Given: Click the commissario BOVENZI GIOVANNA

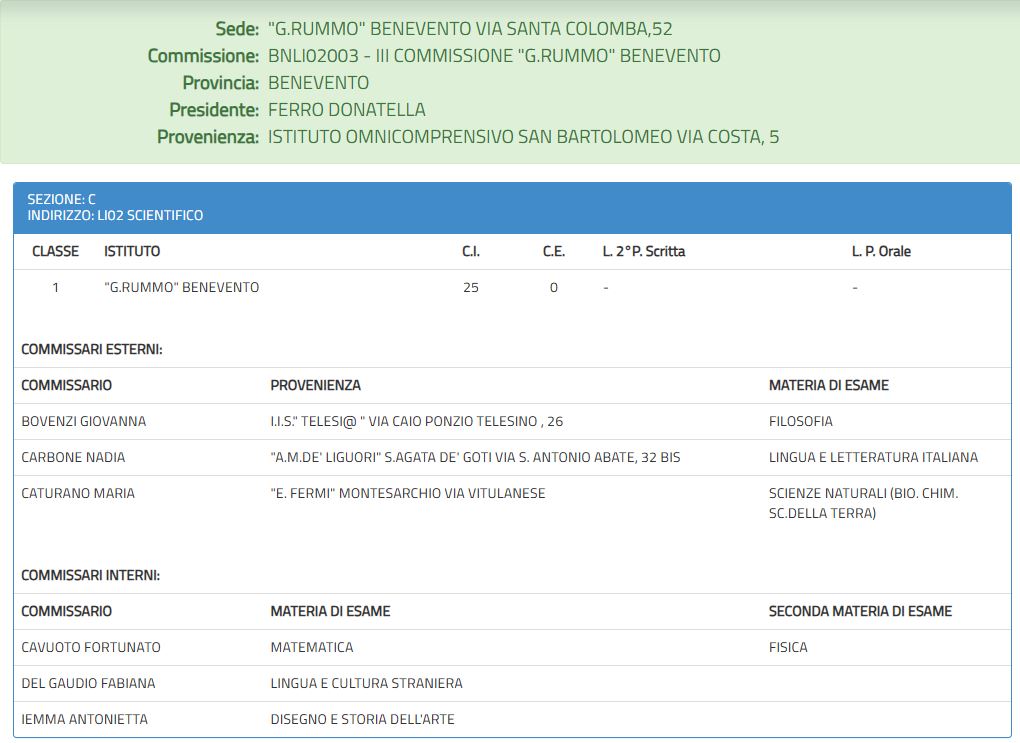Looking at the screenshot, I should 84,422.
